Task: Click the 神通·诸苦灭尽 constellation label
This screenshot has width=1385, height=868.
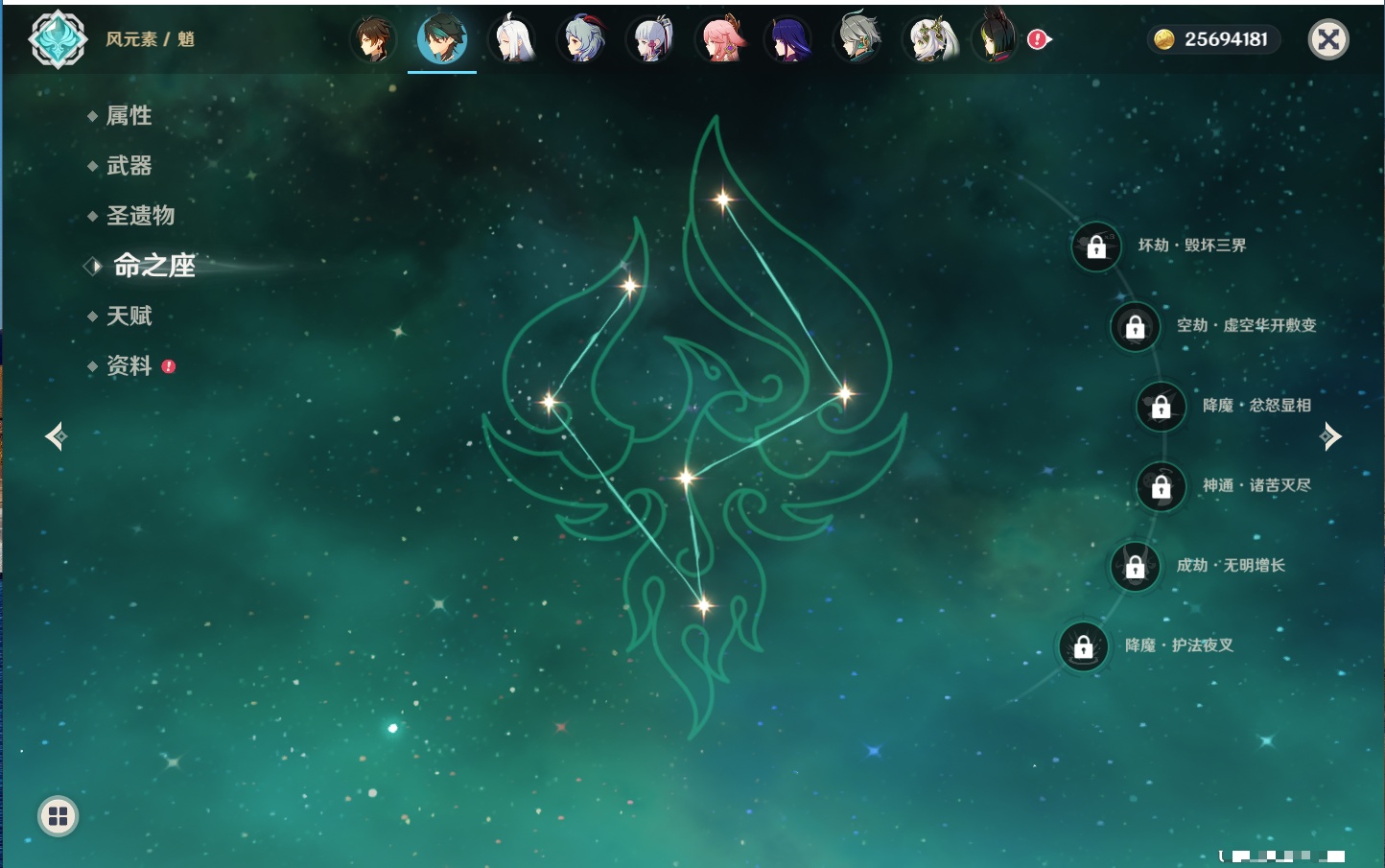Action: pos(1256,485)
